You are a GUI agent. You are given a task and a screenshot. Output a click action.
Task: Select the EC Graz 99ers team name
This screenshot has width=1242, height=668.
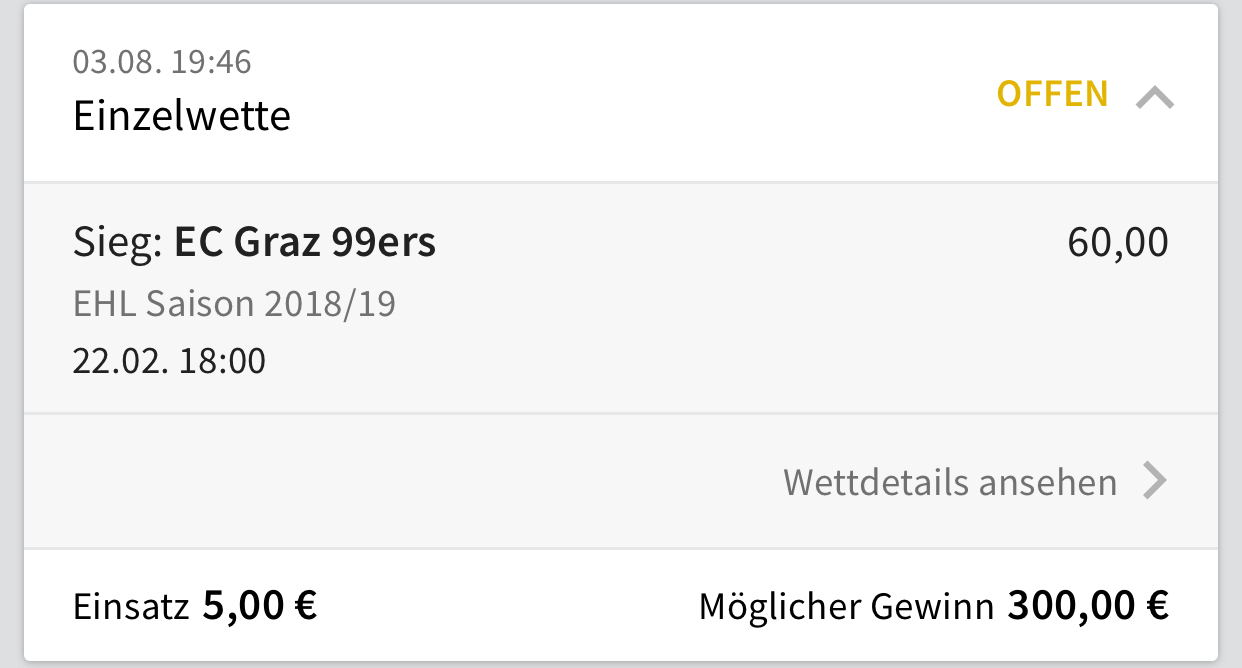coord(305,243)
